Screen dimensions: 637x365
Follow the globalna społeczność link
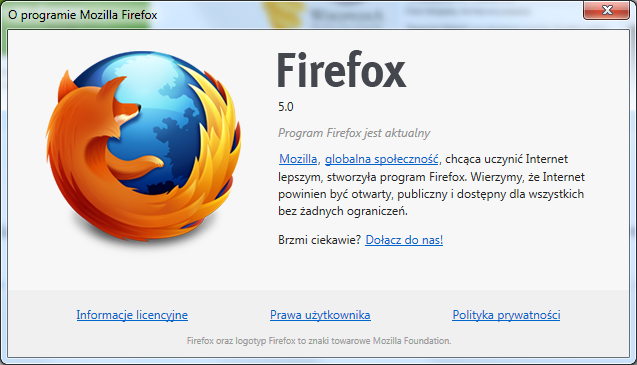[x=381, y=159]
